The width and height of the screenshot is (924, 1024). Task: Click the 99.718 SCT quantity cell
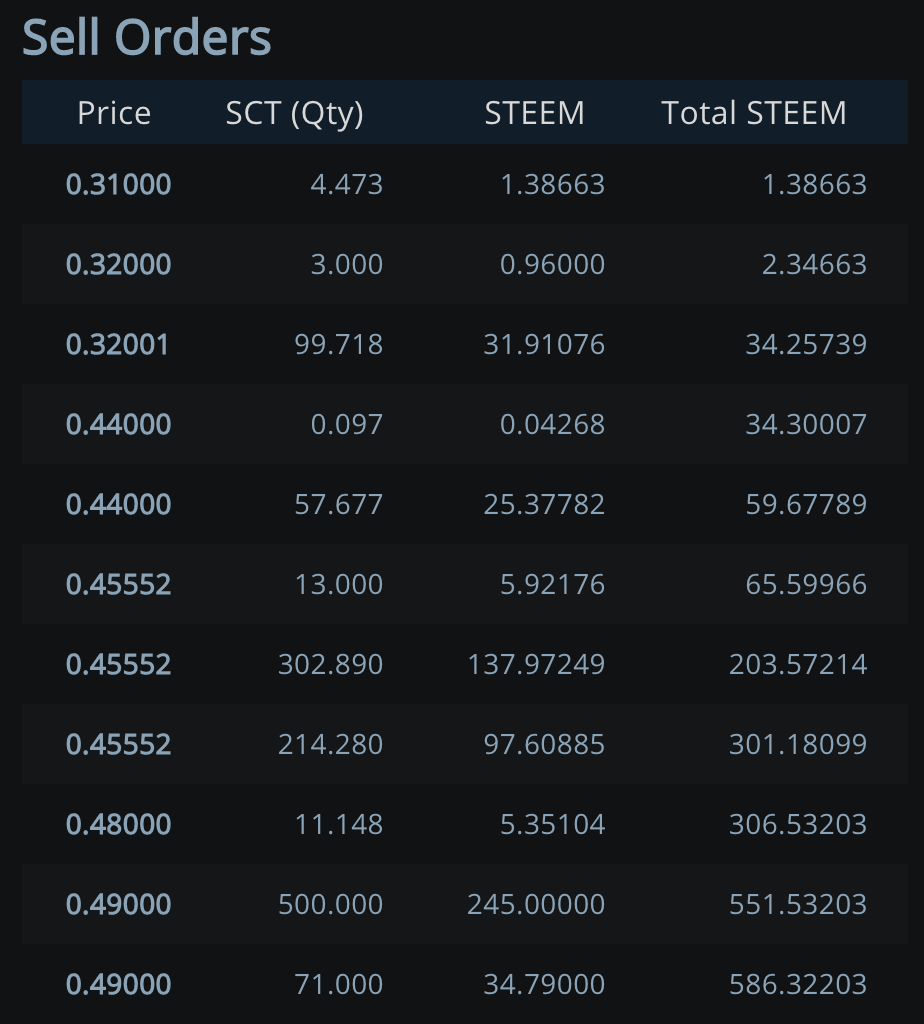(338, 344)
